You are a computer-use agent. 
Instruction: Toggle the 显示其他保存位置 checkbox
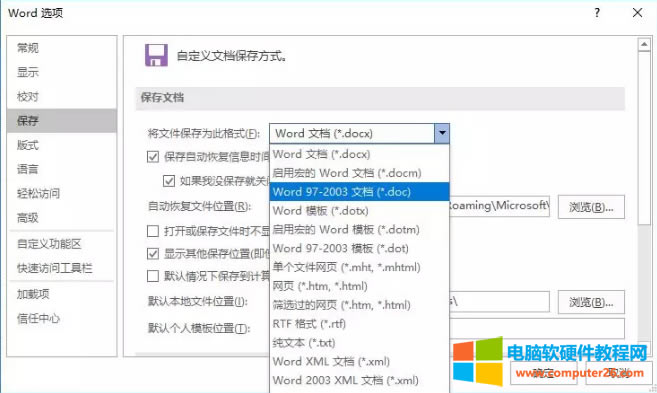(x=153, y=254)
